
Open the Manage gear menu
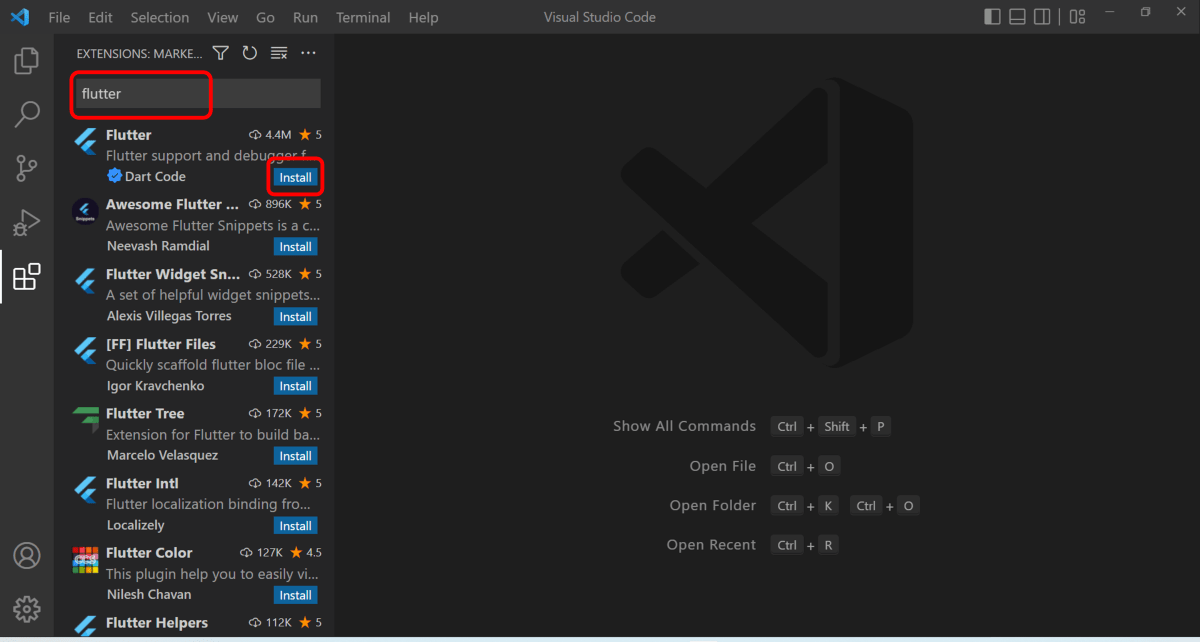[27, 608]
